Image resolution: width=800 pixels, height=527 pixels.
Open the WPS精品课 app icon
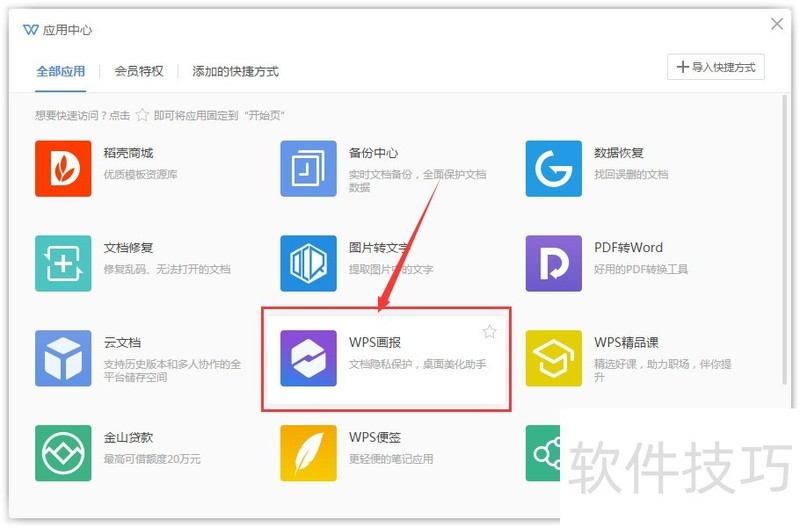point(554,358)
